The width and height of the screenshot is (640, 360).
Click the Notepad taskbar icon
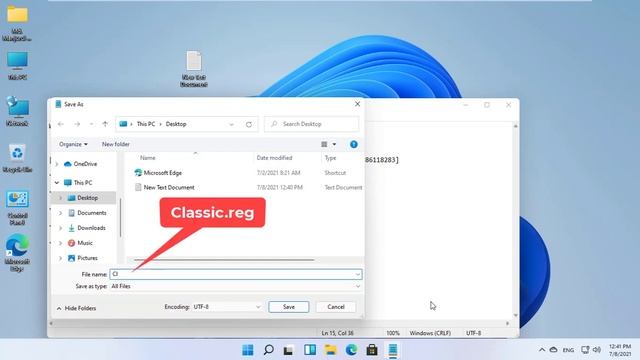pyautogui.click(x=393, y=350)
